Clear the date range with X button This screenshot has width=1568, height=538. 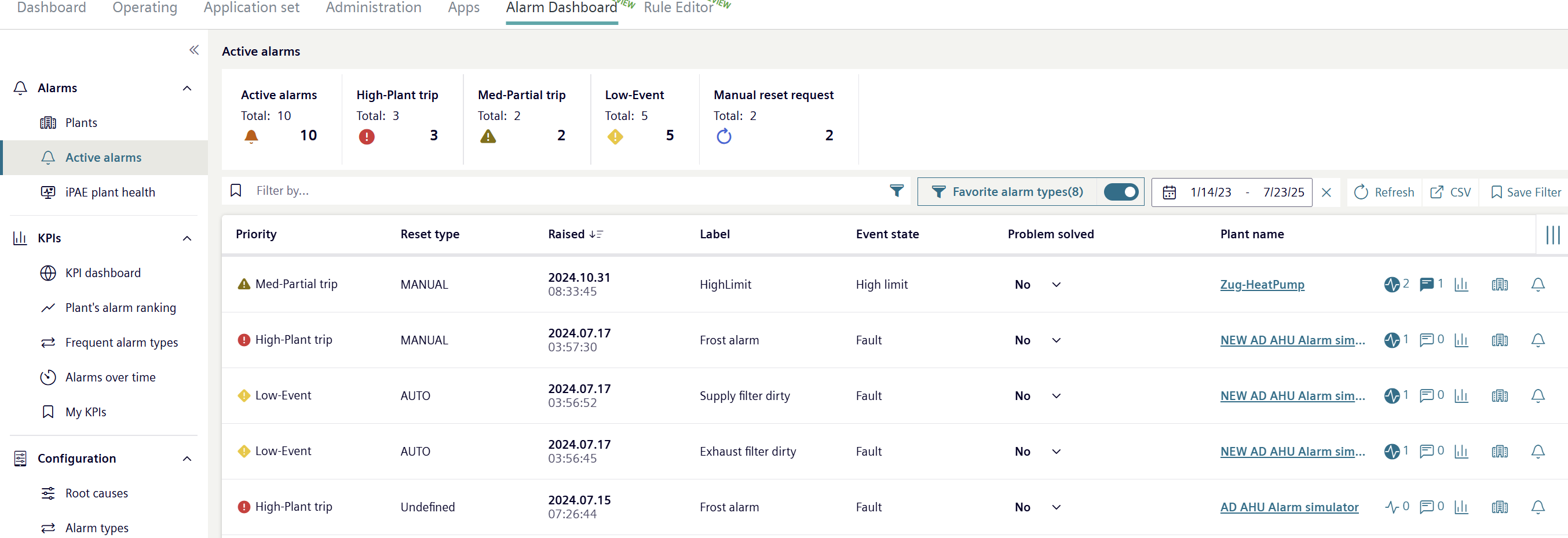(1326, 192)
